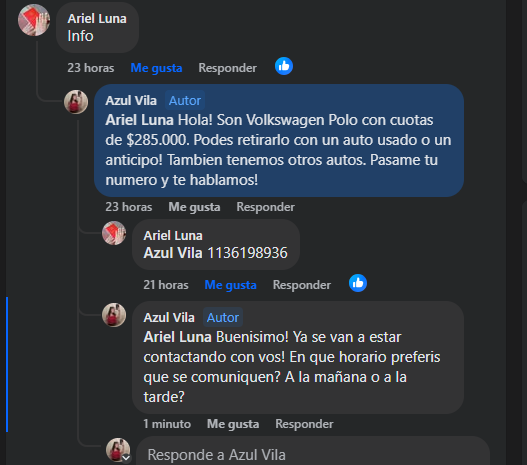The height and width of the screenshot is (465, 527).
Task: Click the Autor badge on the Buenisimo reply
Action: click(223, 318)
